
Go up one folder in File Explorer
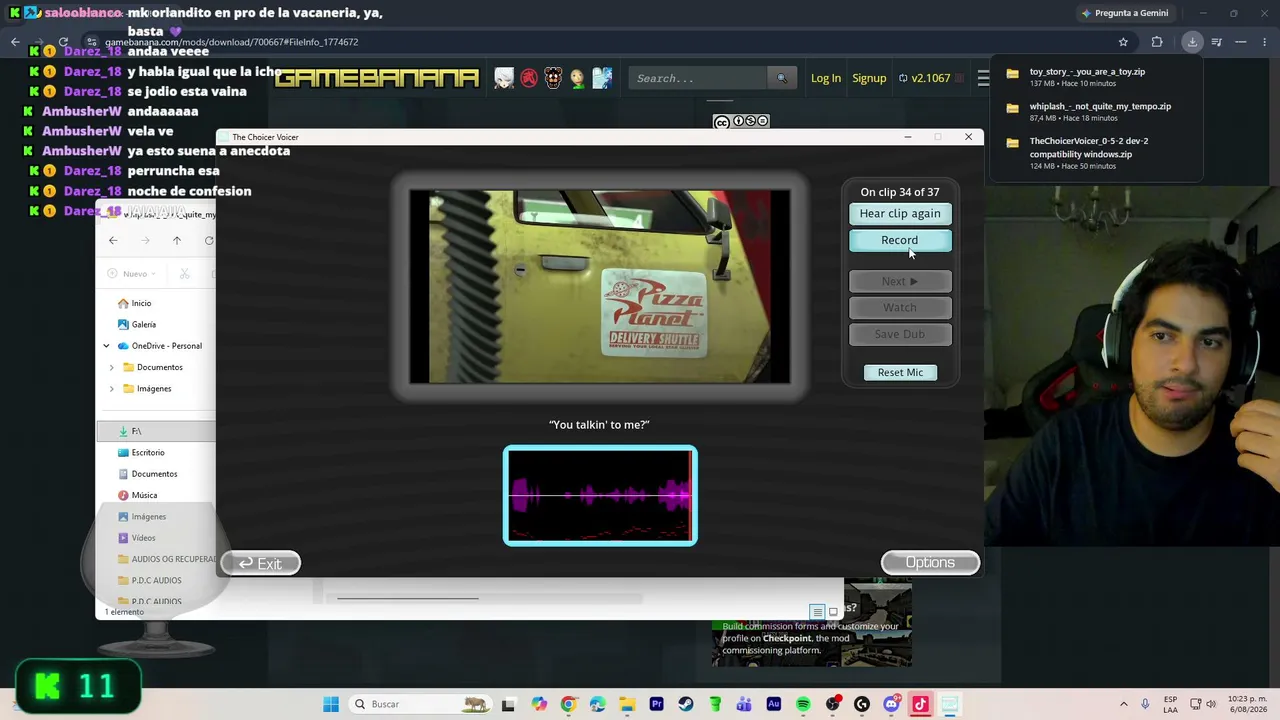click(177, 240)
